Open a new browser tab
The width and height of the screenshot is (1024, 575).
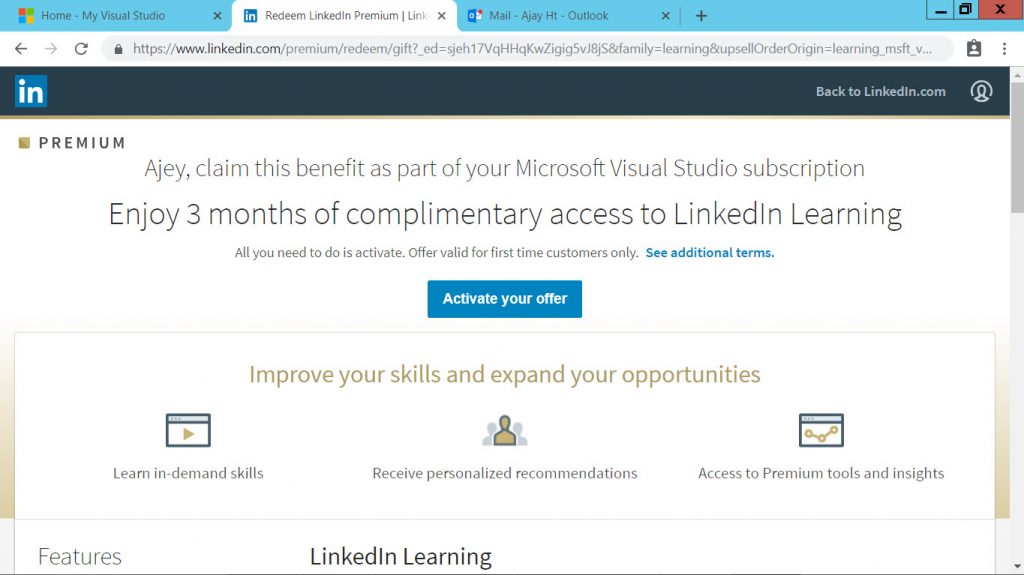[701, 16]
